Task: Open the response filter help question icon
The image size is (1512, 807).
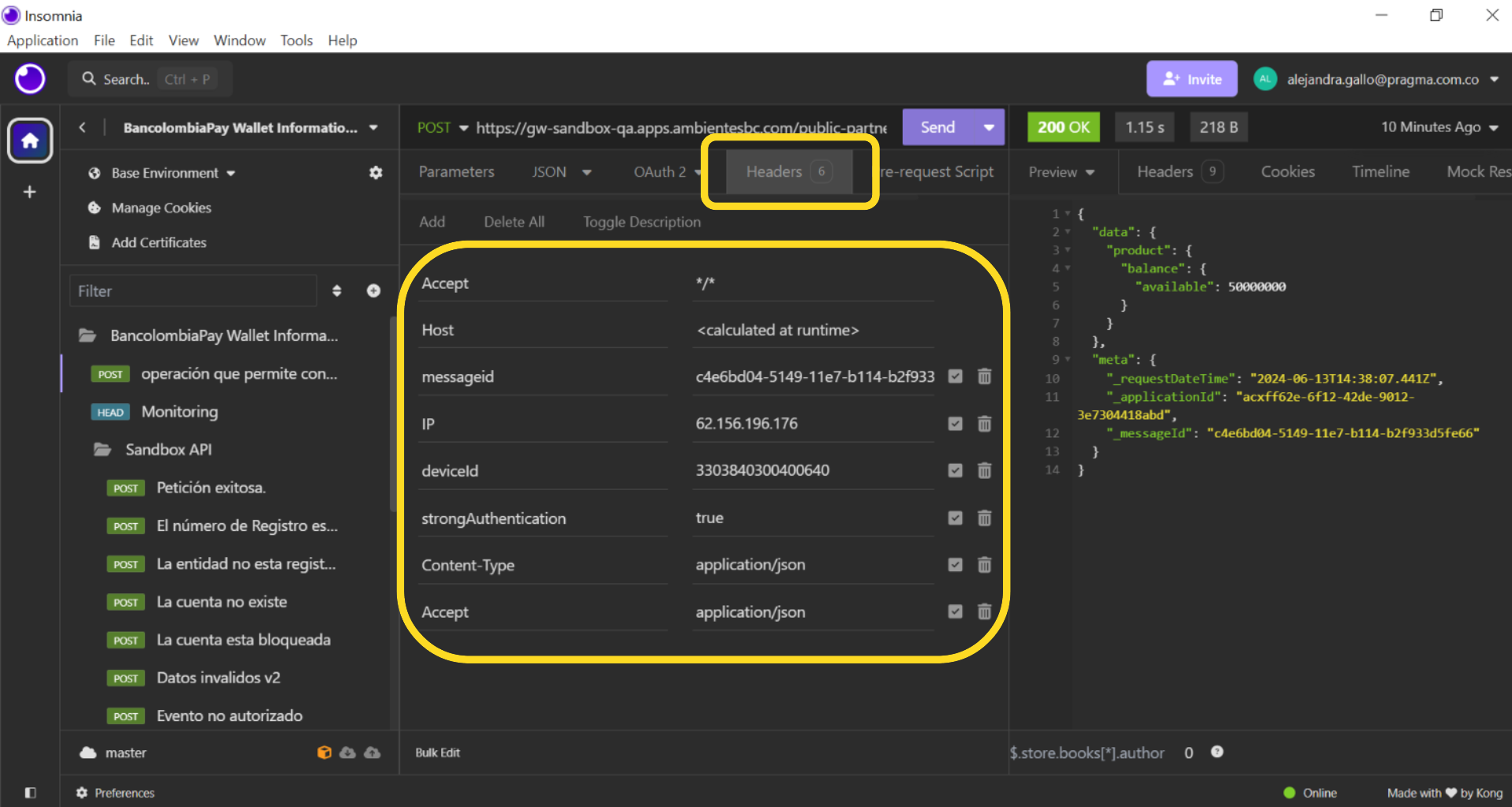Action: pos(1217,752)
